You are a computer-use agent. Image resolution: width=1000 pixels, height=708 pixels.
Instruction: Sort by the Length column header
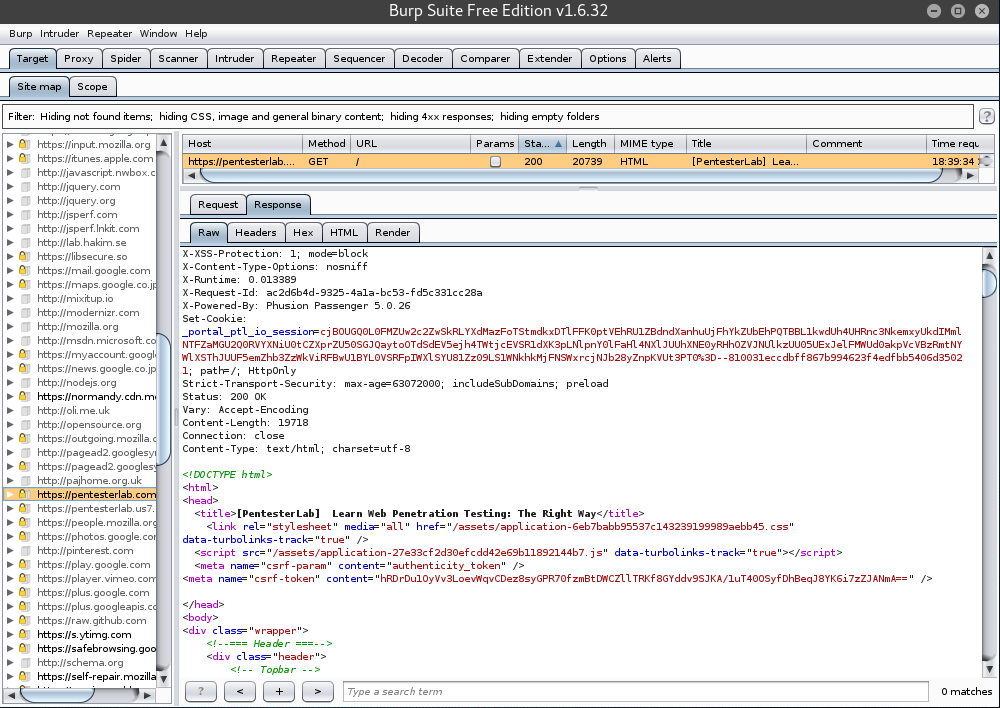[589, 144]
